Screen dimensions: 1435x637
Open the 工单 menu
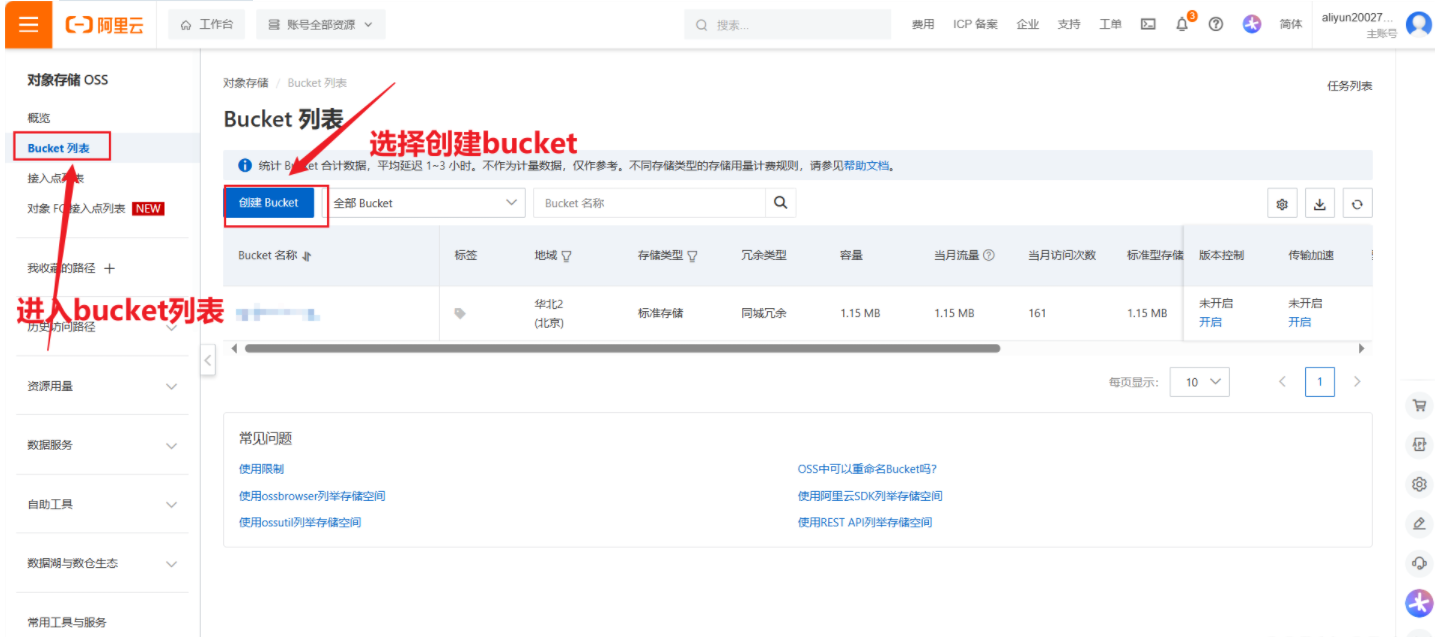coord(1110,24)
